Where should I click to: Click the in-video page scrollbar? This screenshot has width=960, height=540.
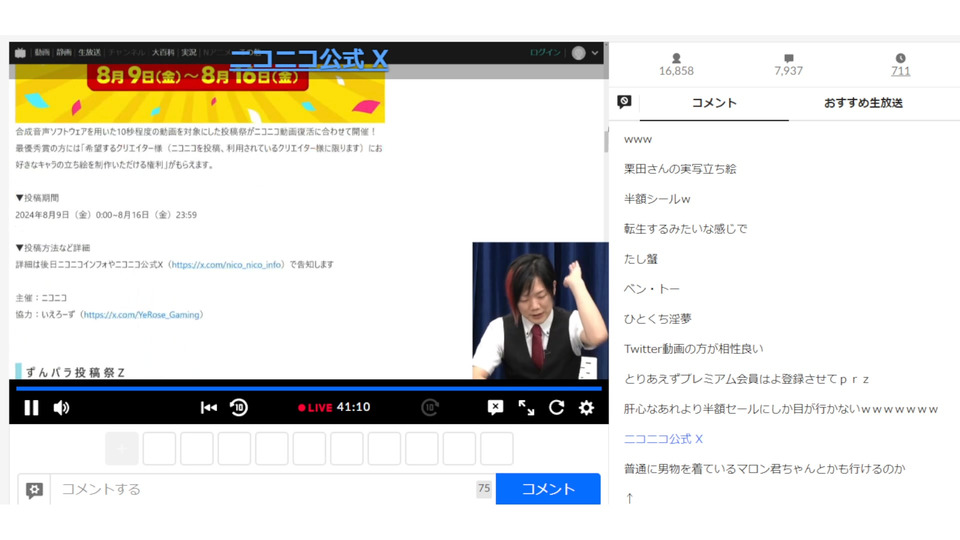click(x=606, y=141)
